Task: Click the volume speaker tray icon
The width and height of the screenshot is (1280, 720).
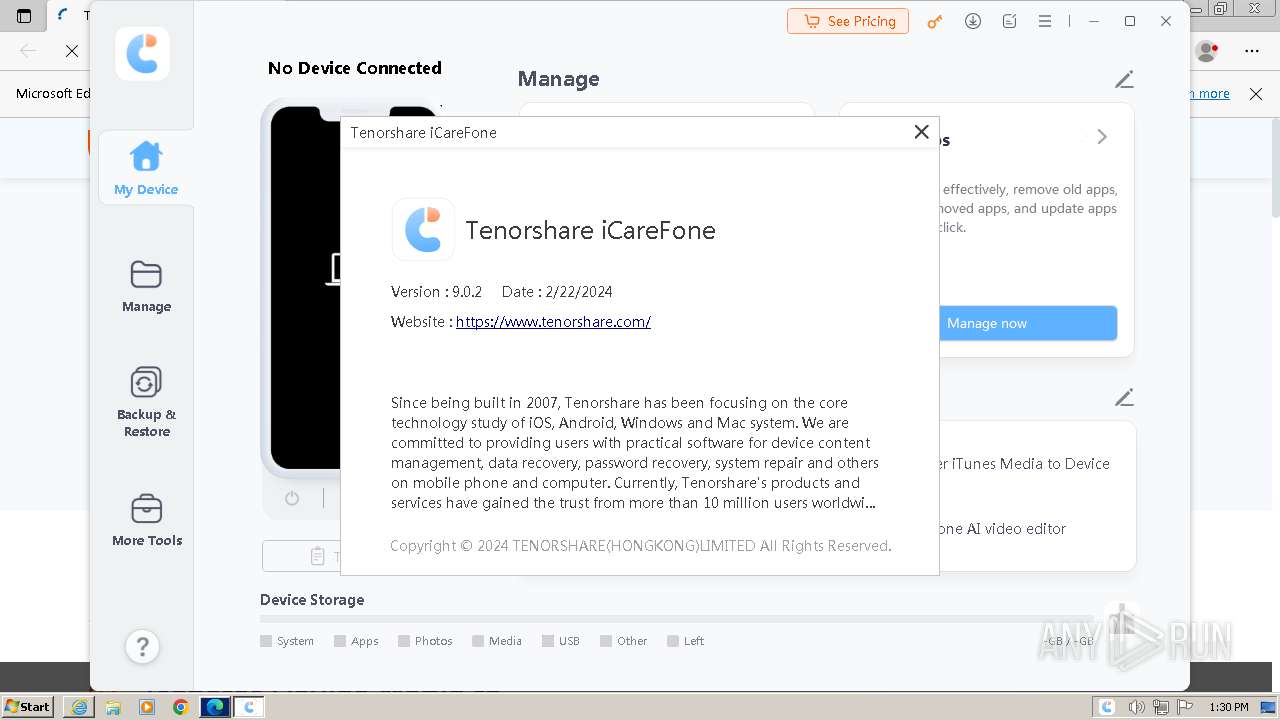Action: pyautogui.click(x=1136, y=707)
